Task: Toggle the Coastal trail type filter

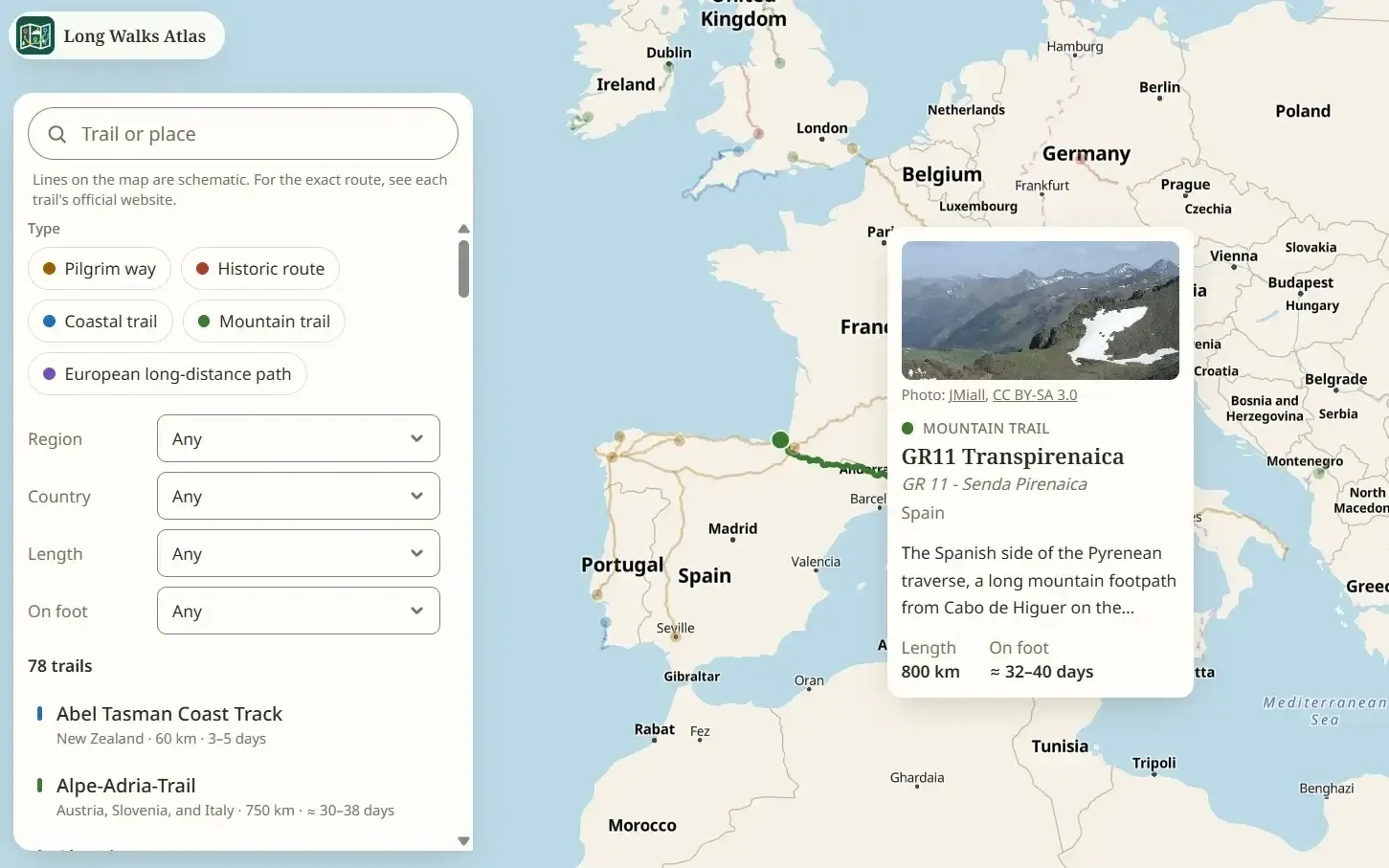Action: 101,322
